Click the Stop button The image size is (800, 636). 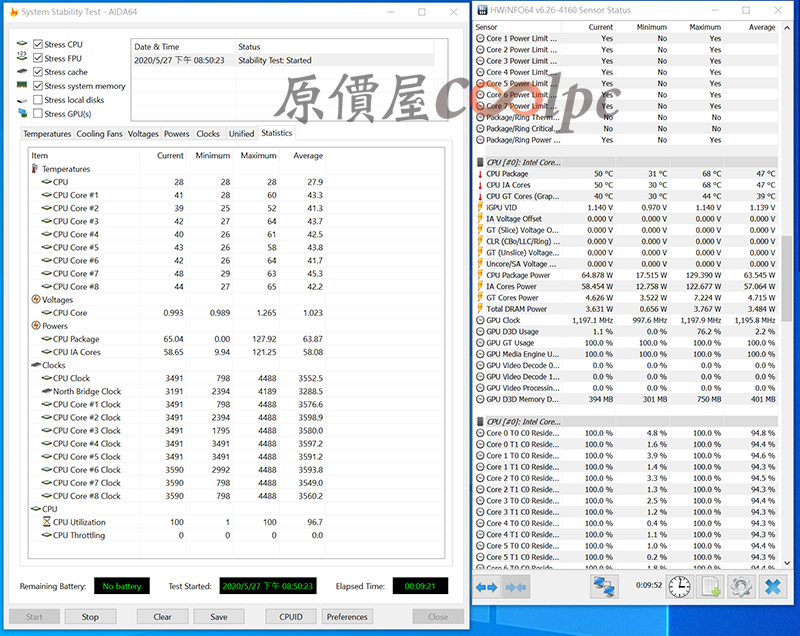(x=90, y=617)
